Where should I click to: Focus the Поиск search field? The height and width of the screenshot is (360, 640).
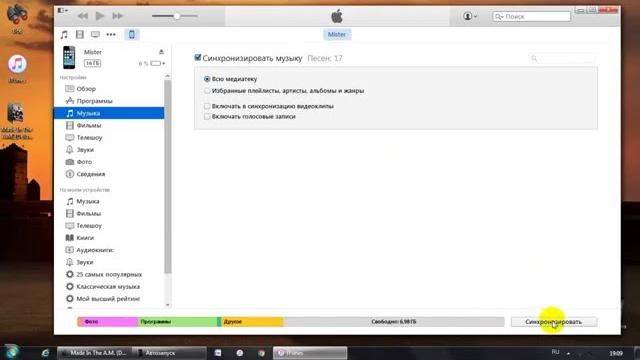(531, 16)
